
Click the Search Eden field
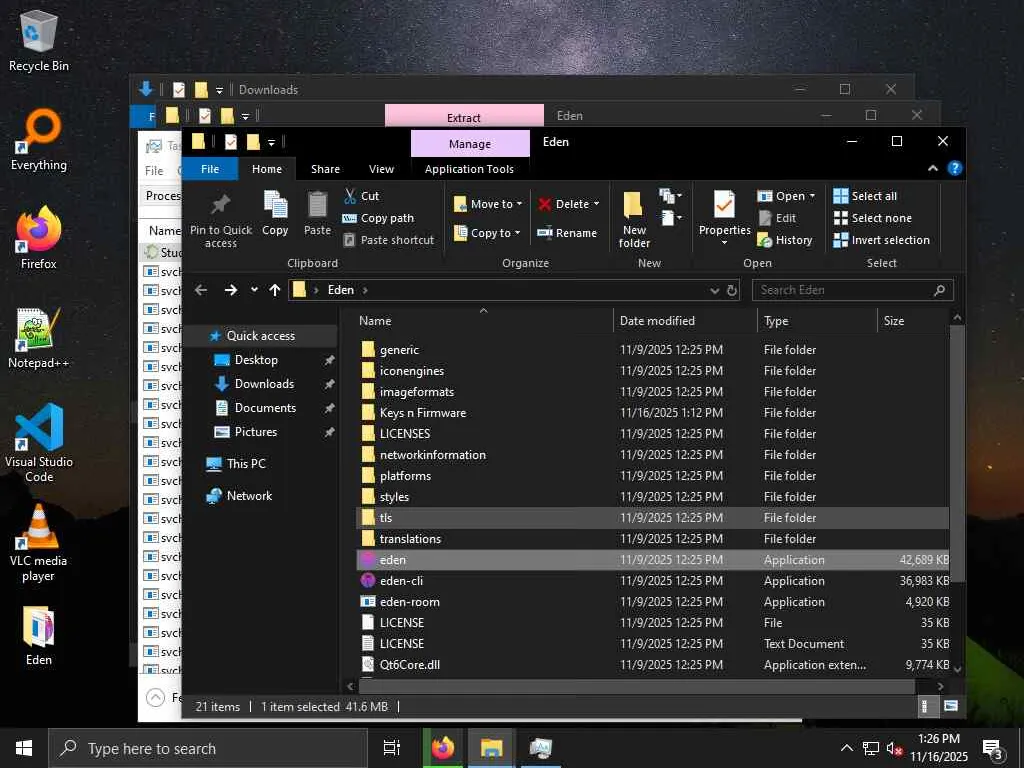[852, 290]
